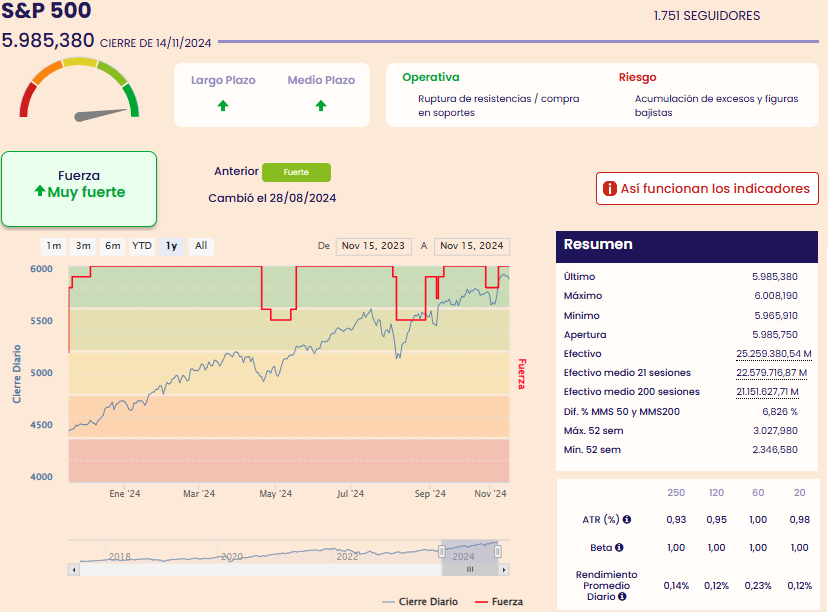
Task: Toggle Cierre Diario legend series
Action: pos(420,602)
